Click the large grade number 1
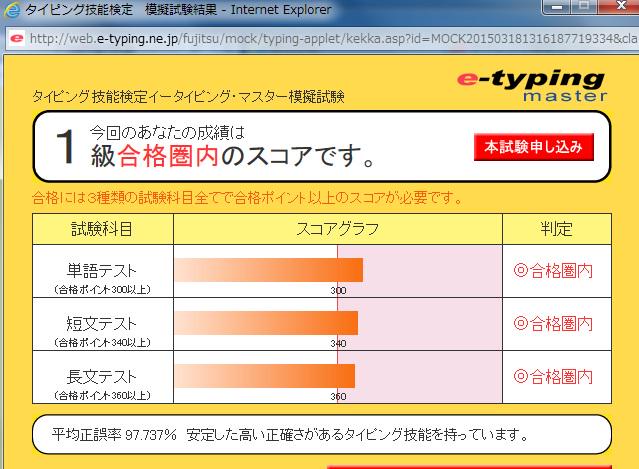The width and height of the screenshot is (639, 469). coord(65,147)
